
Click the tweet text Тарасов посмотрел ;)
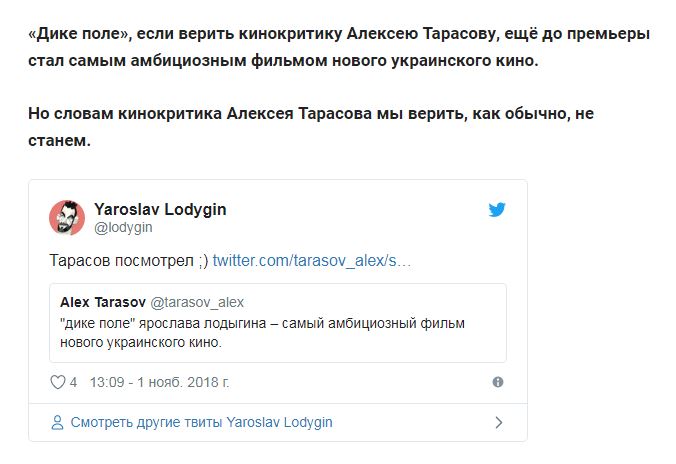tap(129, 260)
